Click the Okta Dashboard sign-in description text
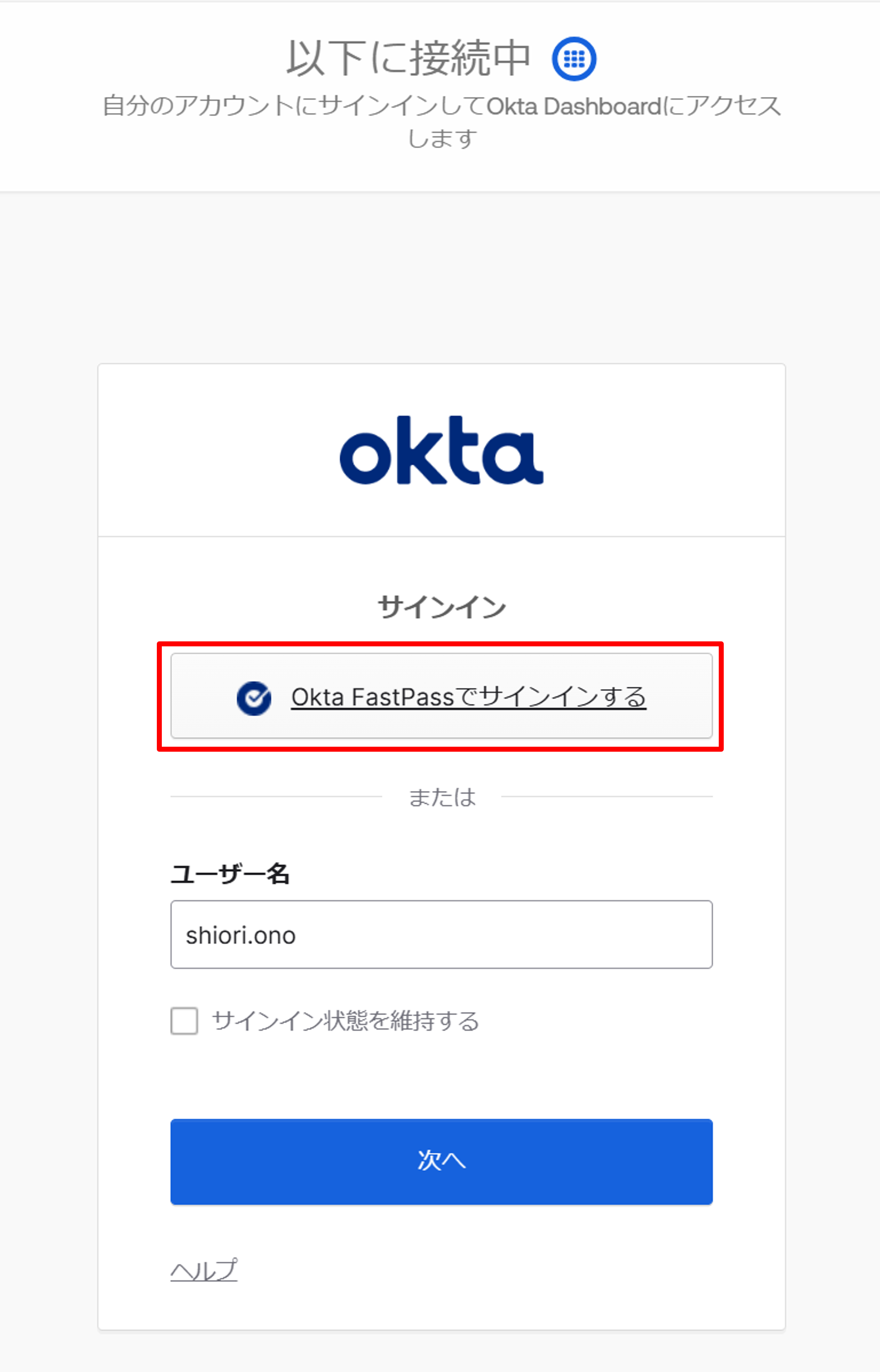Screen dimensions: 880x1372 pyautogui.click(x=441, y=122)
